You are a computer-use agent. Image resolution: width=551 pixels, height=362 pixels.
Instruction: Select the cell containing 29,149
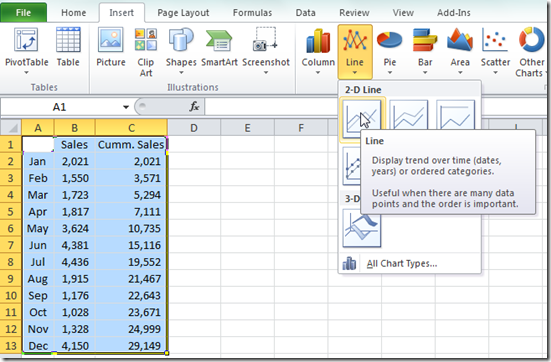131,345
